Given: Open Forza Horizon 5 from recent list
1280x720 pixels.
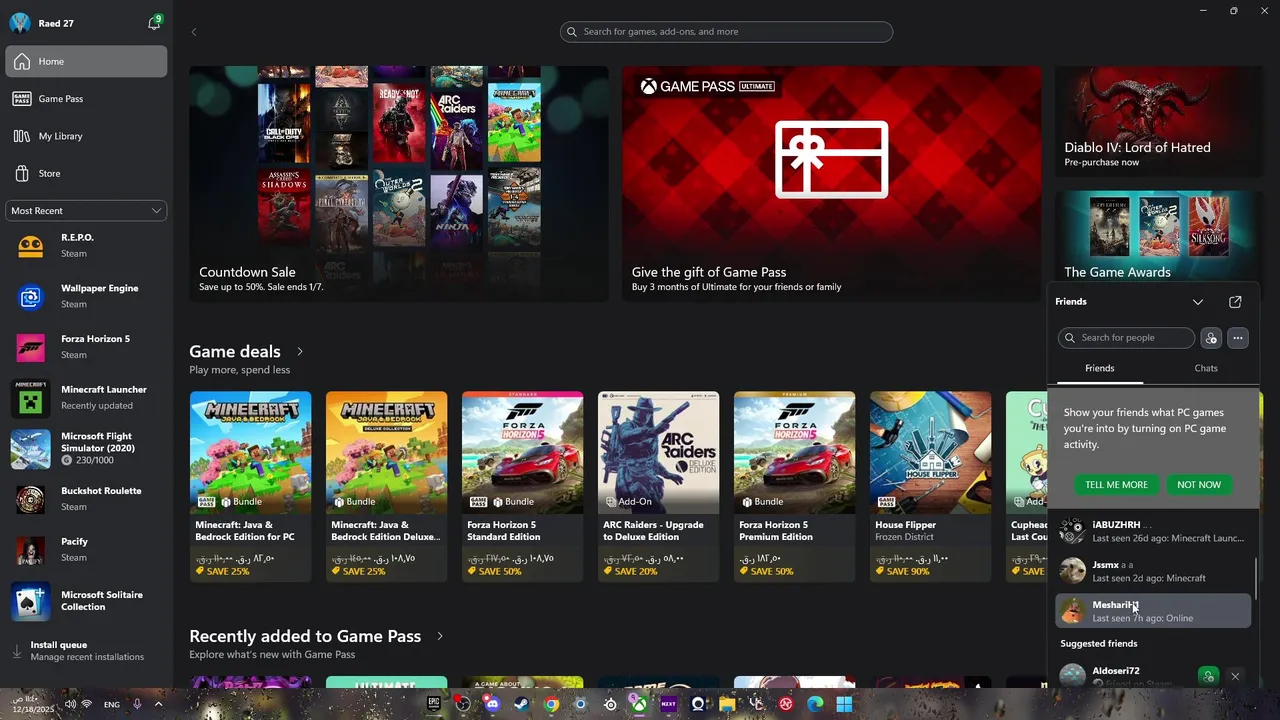Looking at the screenshot, I should point(86,347).
